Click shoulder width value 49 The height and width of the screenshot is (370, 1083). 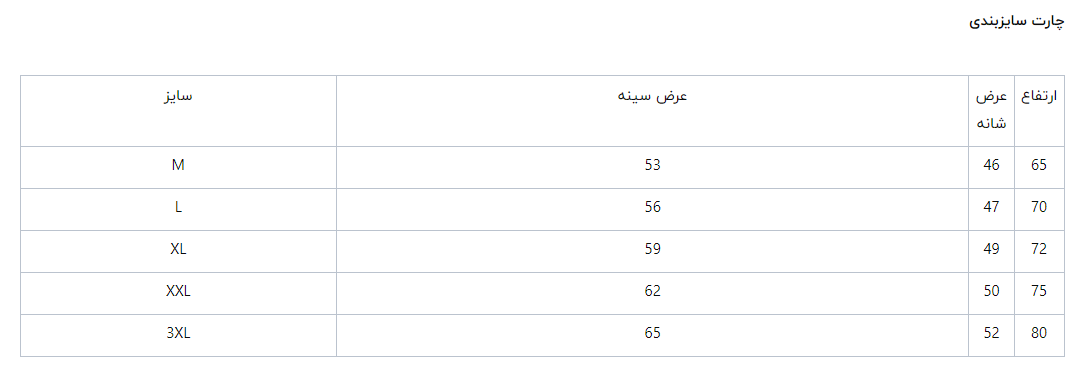[x=991, y=249]
